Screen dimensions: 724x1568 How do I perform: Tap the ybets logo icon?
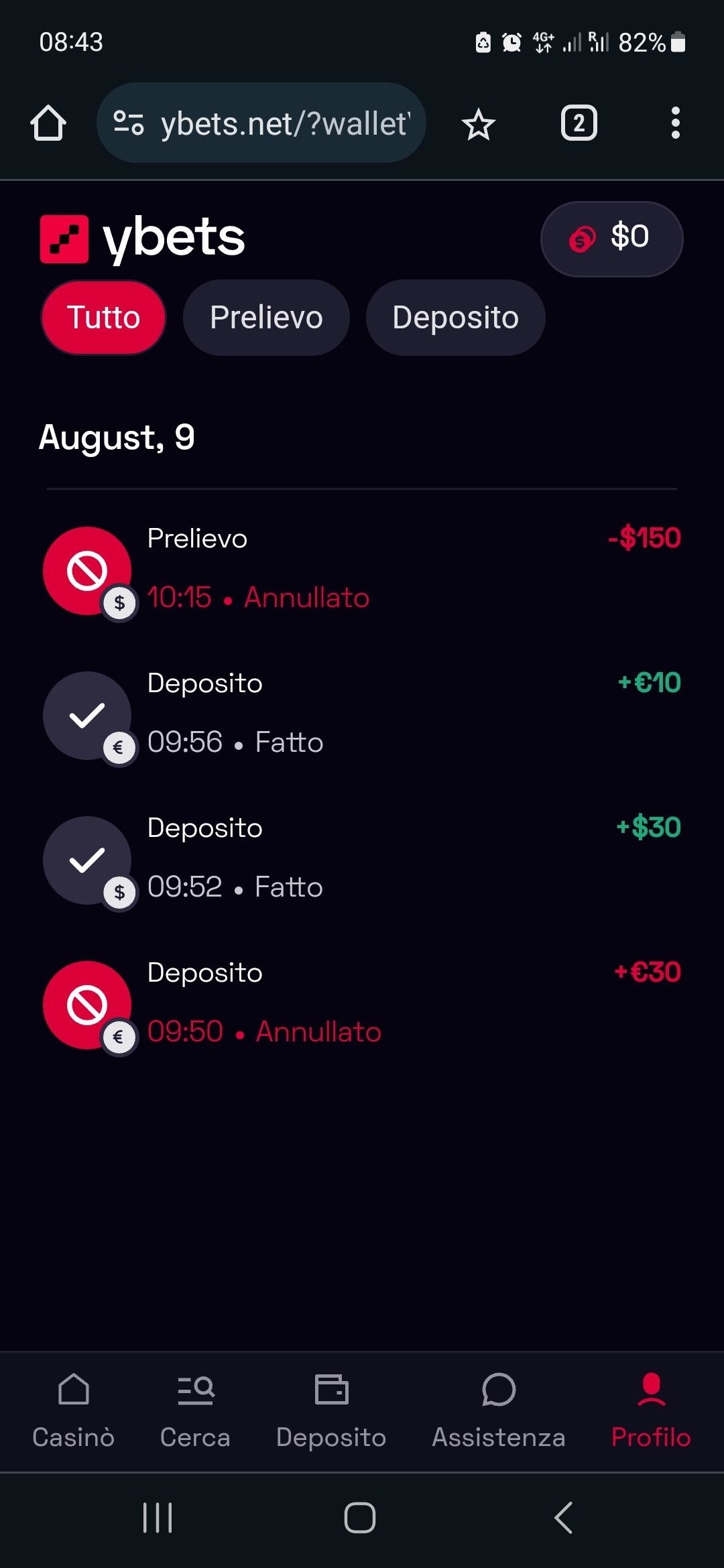tap(64, 239)
